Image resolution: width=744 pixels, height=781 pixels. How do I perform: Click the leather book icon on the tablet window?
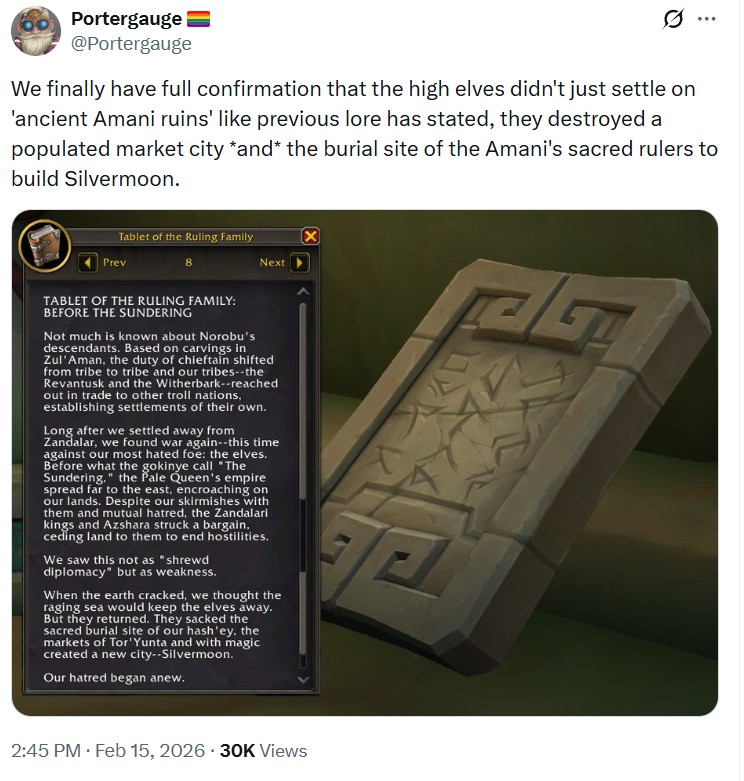(45, 246)
